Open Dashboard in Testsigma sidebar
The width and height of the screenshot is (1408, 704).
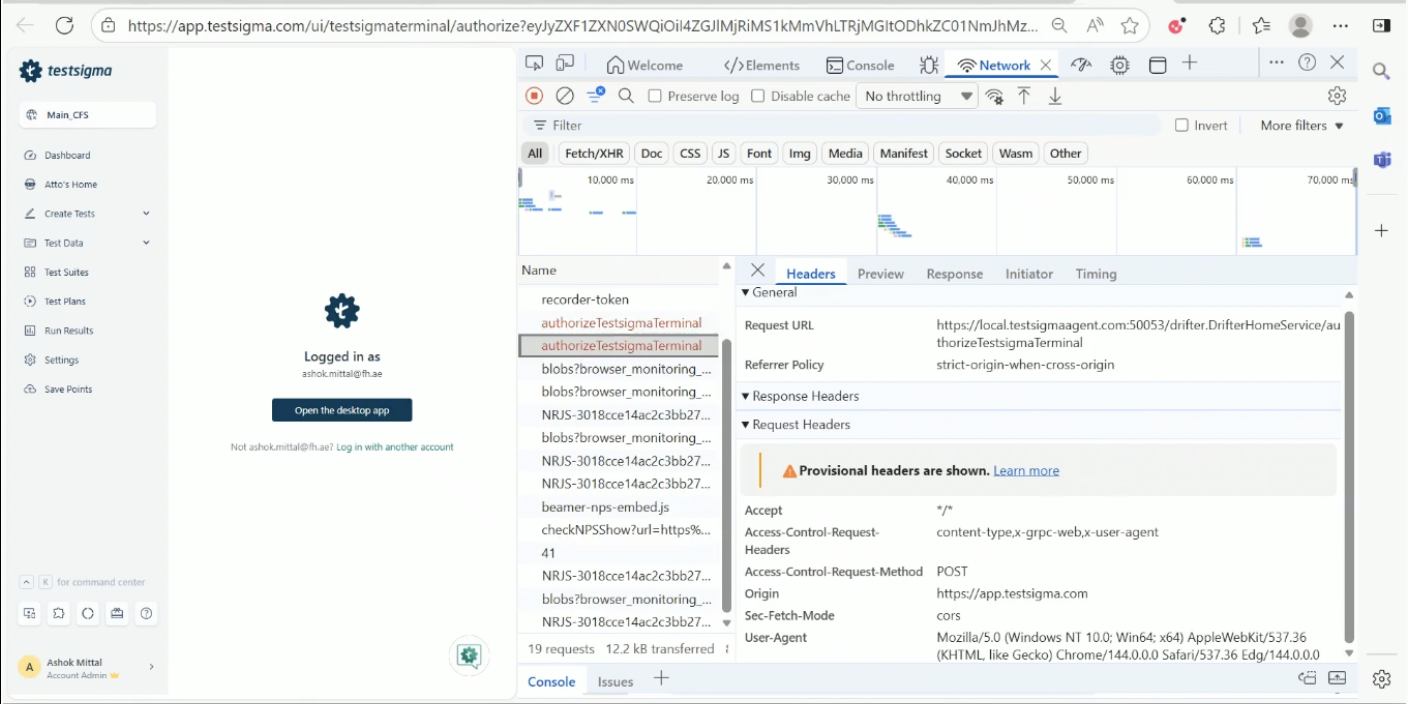click(x=67, y=155)
